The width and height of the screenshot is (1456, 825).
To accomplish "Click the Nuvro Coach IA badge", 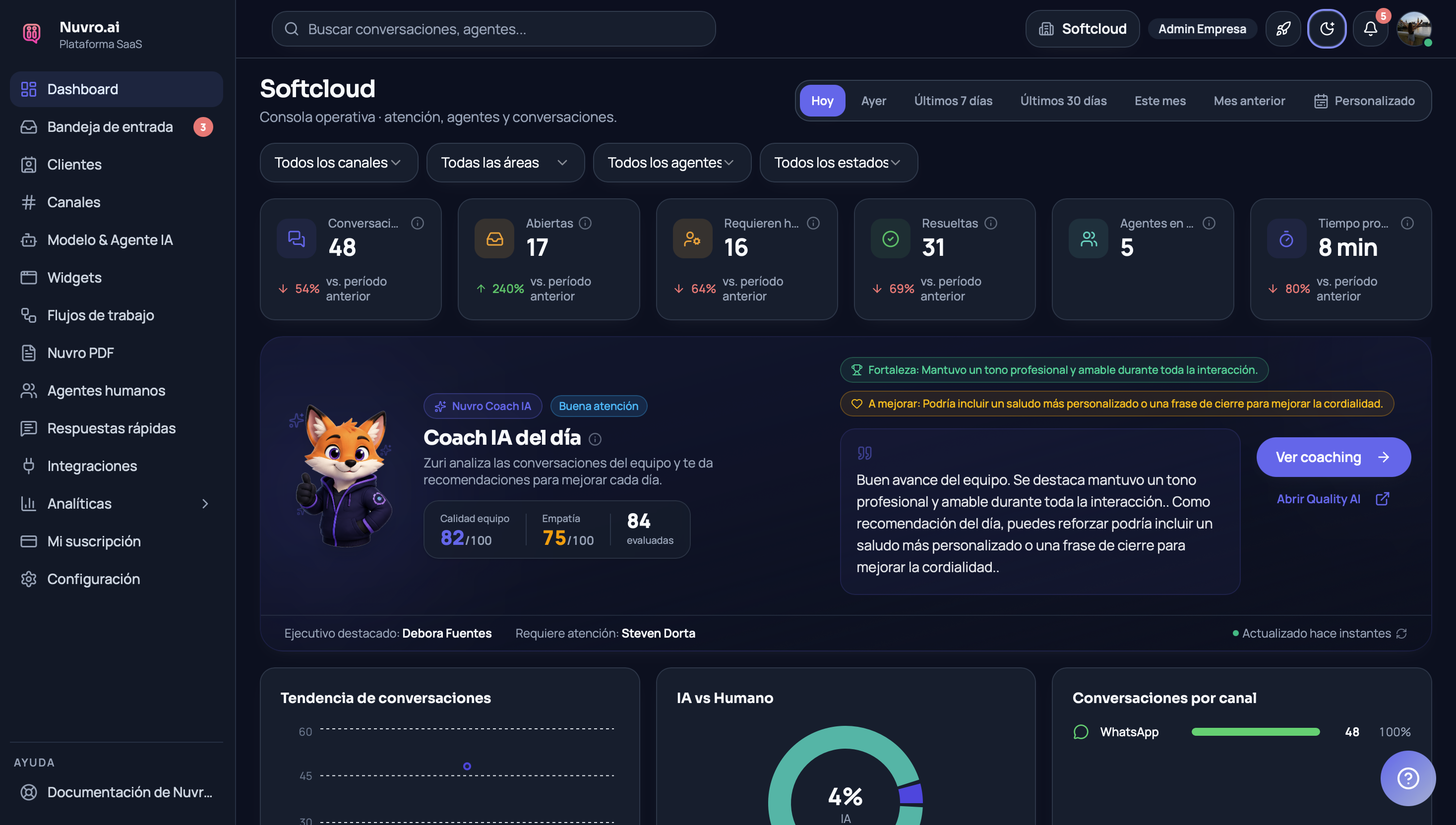I will (x=483, y=406).
